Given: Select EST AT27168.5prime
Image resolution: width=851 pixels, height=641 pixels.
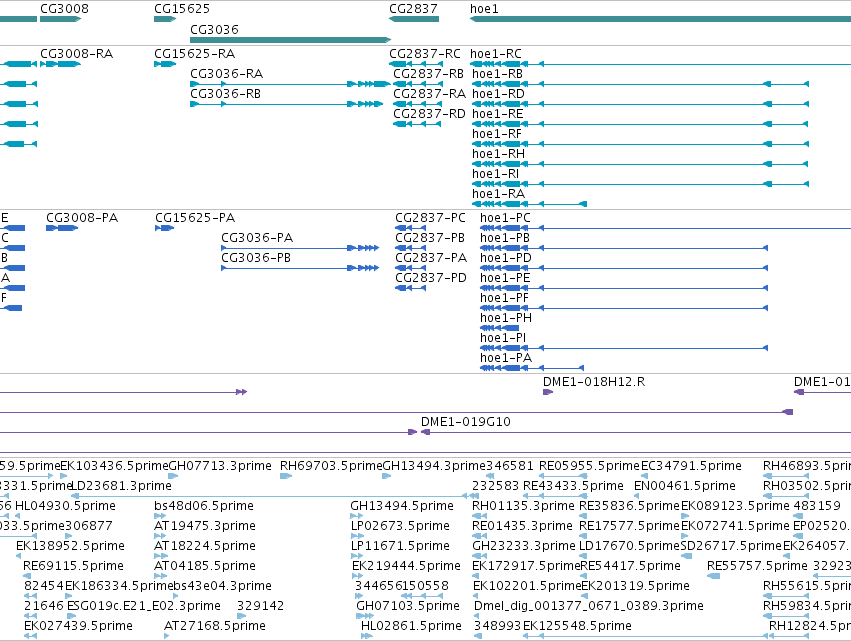Looking at the screenshot, I should pyautogui.click(x=215, y=626).
